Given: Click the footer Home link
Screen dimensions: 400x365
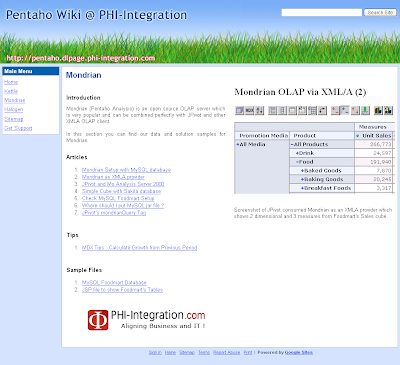Looking at the screenshot, I should 170,352.
